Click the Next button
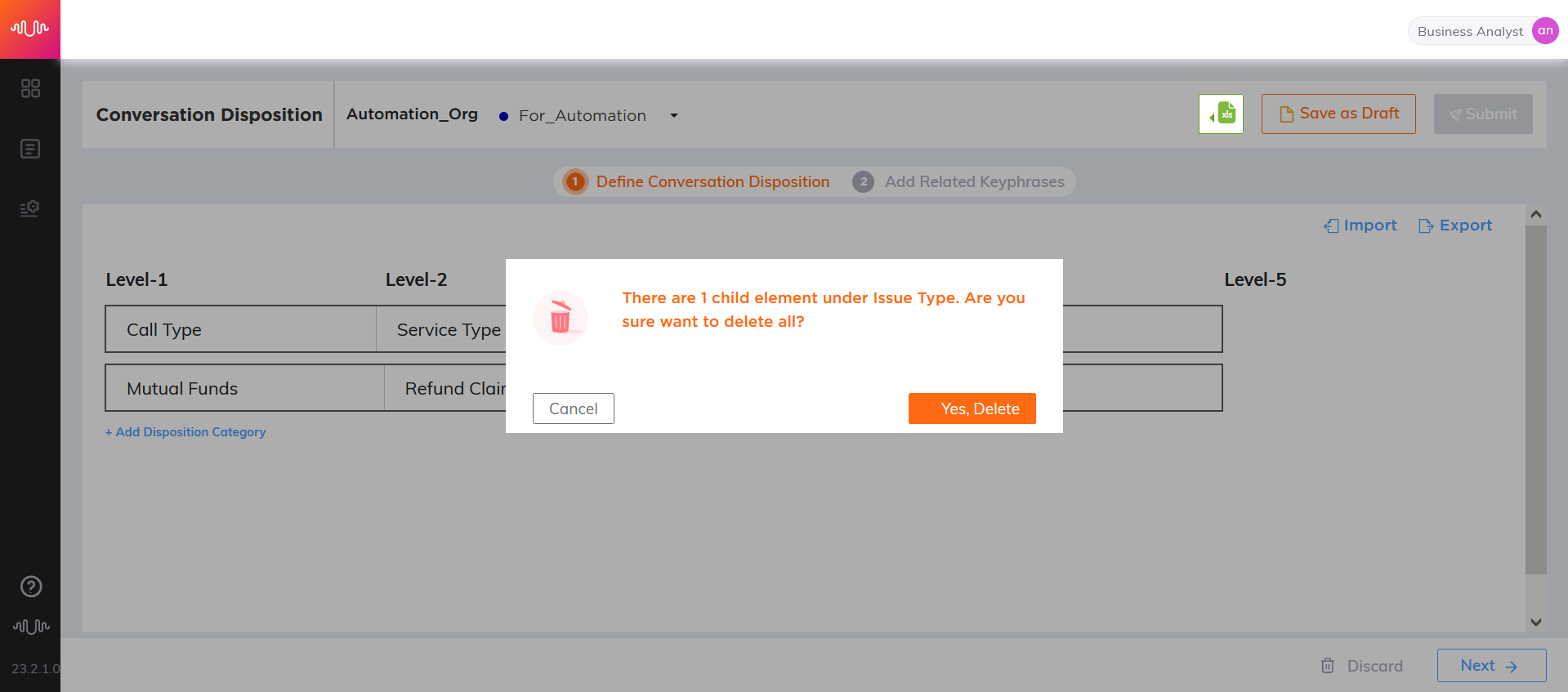The height and width of the screenshot is (692, 1568). [x=1492, y=665]
